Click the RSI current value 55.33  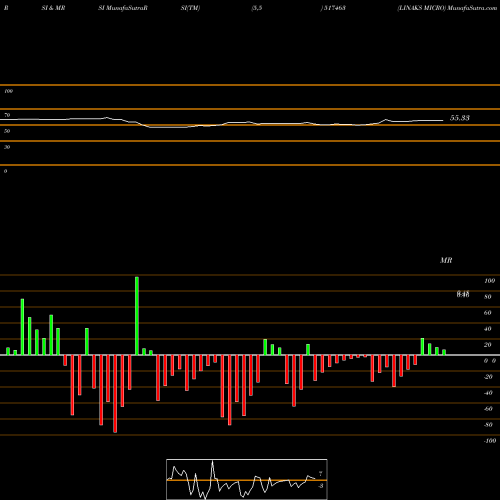click(x=460, y=118)
